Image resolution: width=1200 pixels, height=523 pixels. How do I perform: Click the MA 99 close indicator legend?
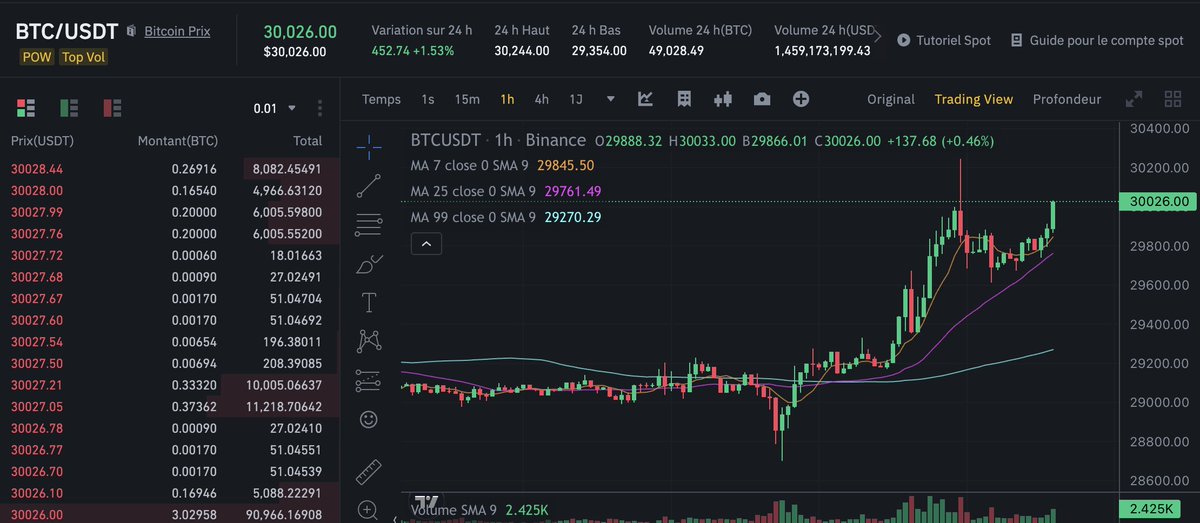click(507, 217)
